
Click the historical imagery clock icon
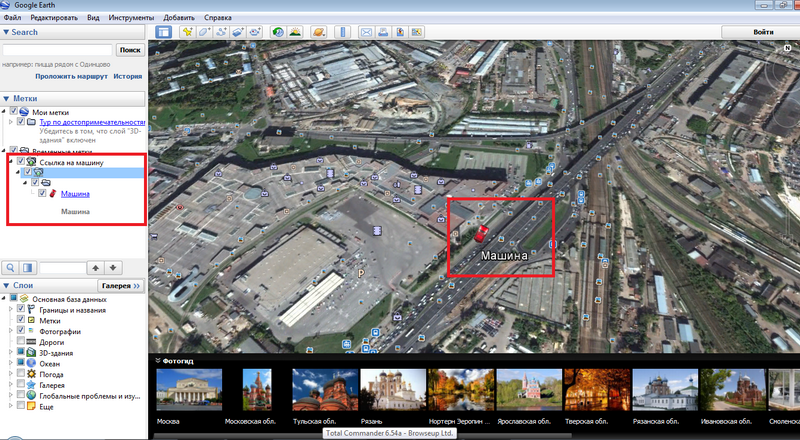279,33
